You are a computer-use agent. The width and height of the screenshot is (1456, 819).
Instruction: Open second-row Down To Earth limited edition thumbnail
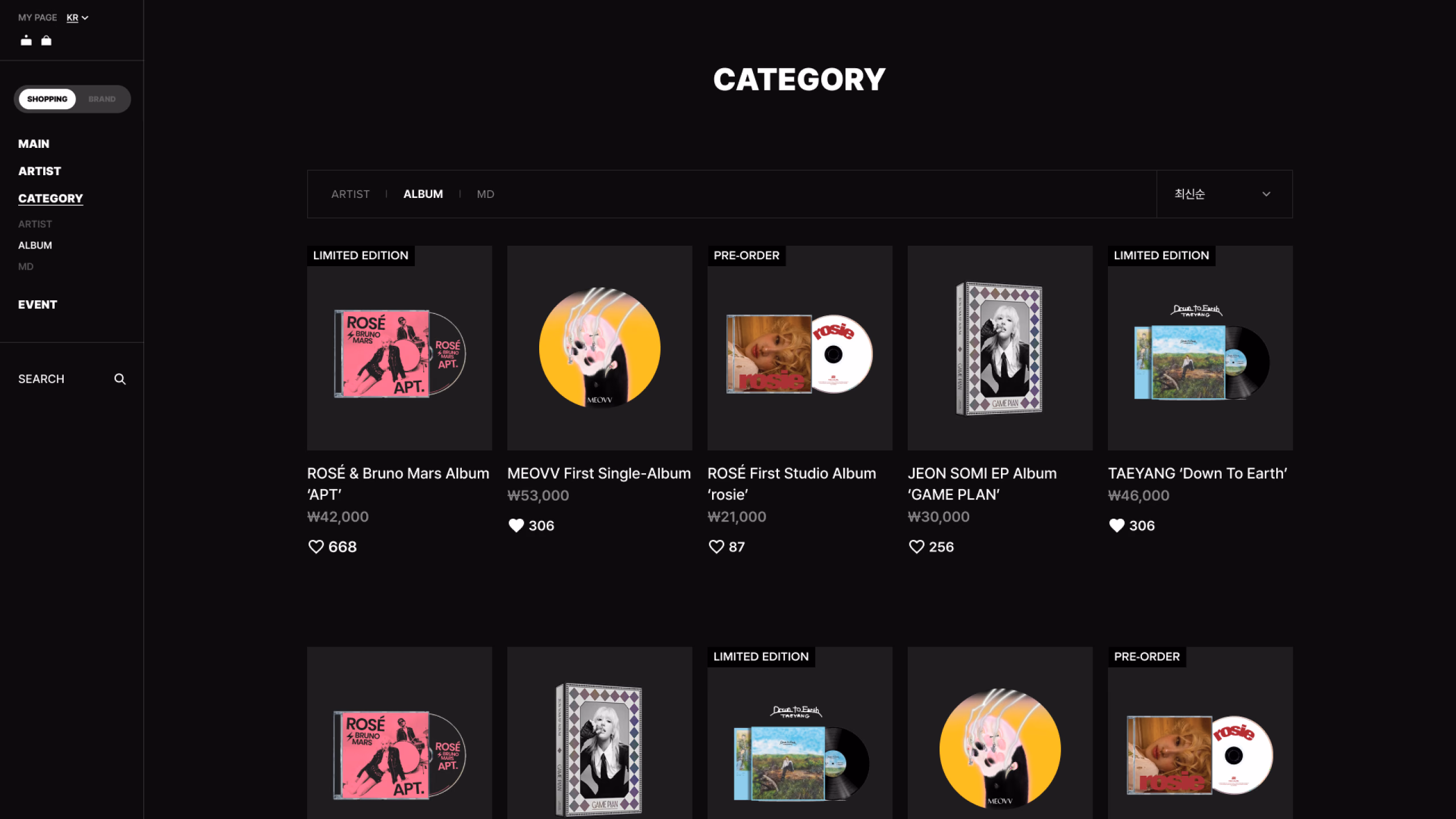(800, 733)
